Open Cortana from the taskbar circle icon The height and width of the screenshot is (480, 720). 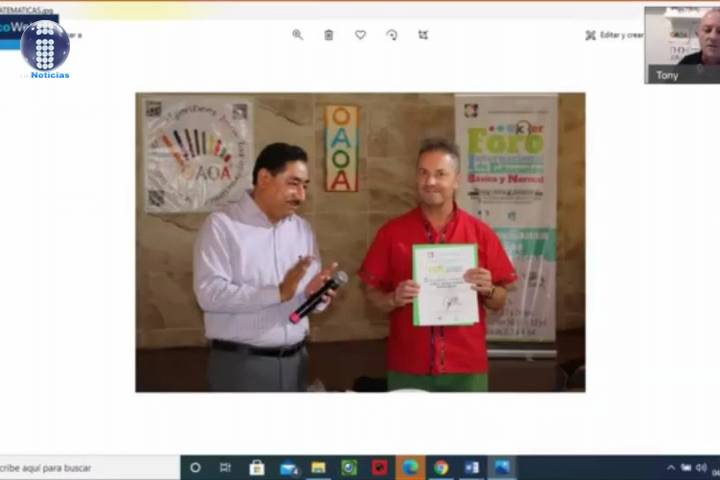tap(195, 468)
